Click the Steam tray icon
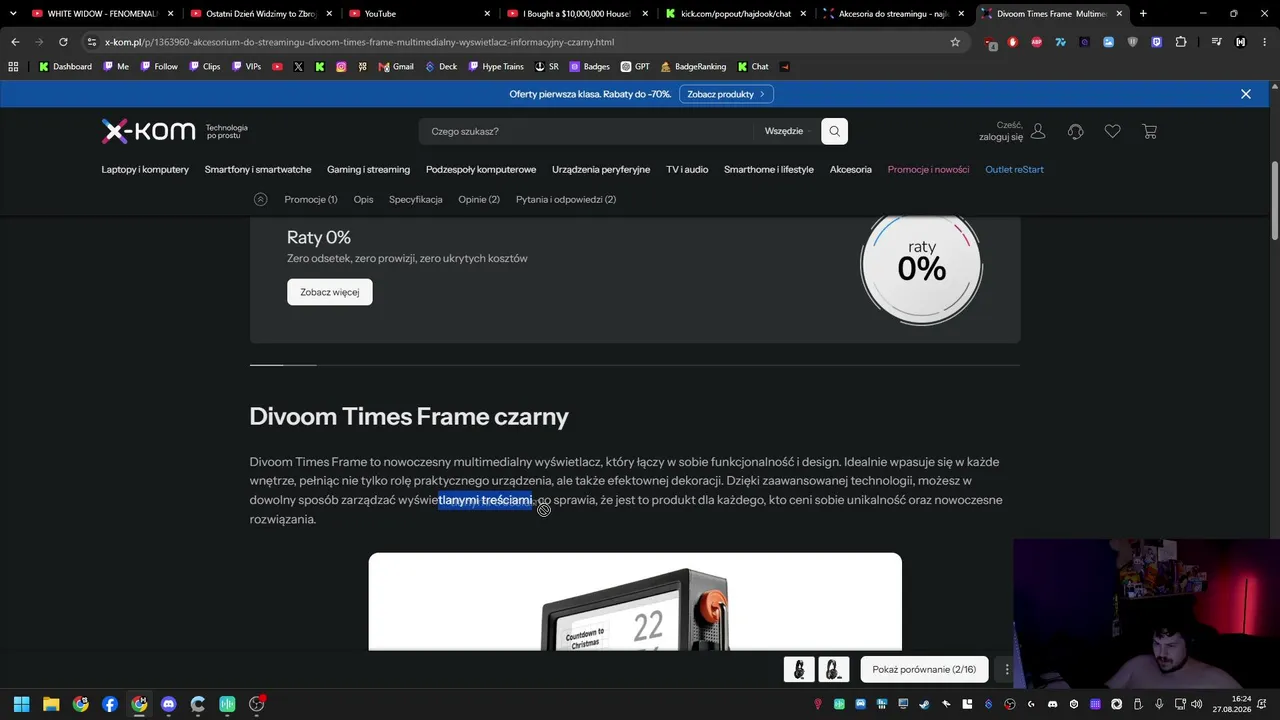Screen dimensions: 1280x720 tap(924, 704)
